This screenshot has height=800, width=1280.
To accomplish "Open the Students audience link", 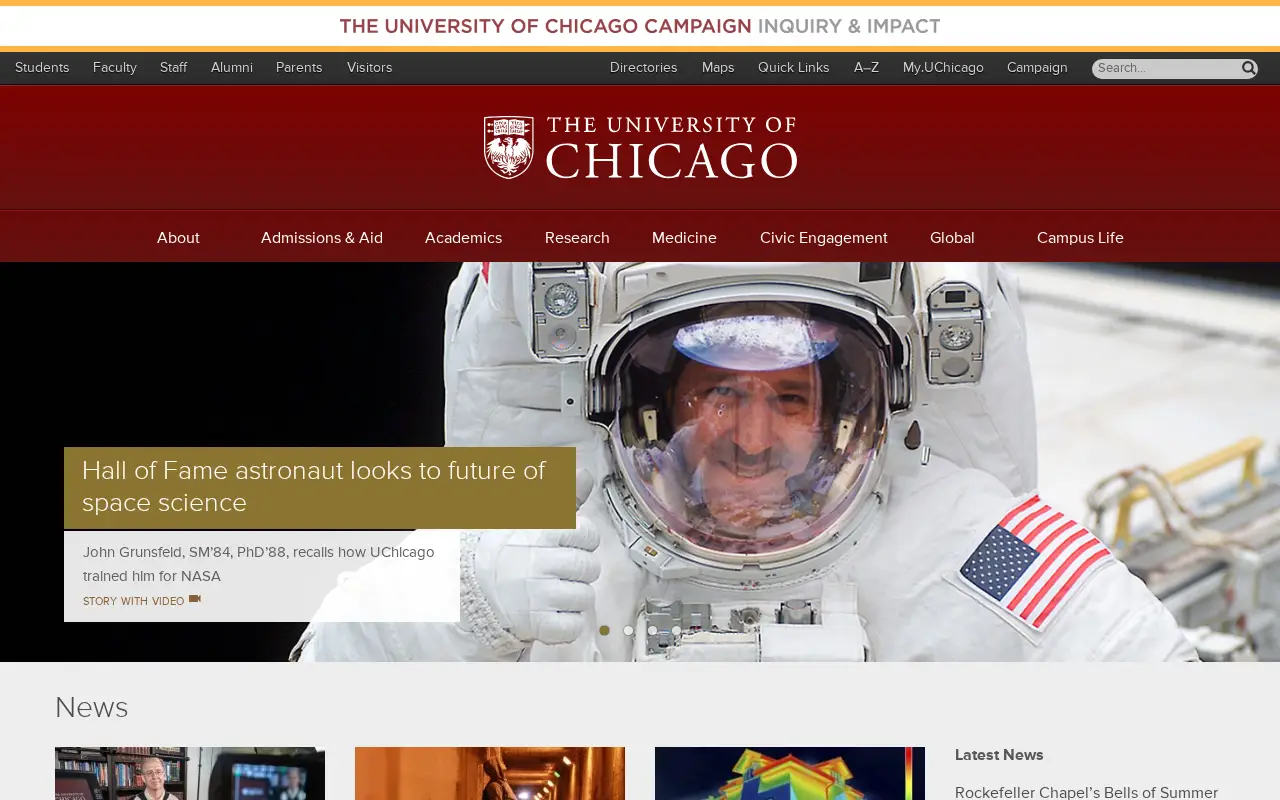I will click(x=42, y=67).
